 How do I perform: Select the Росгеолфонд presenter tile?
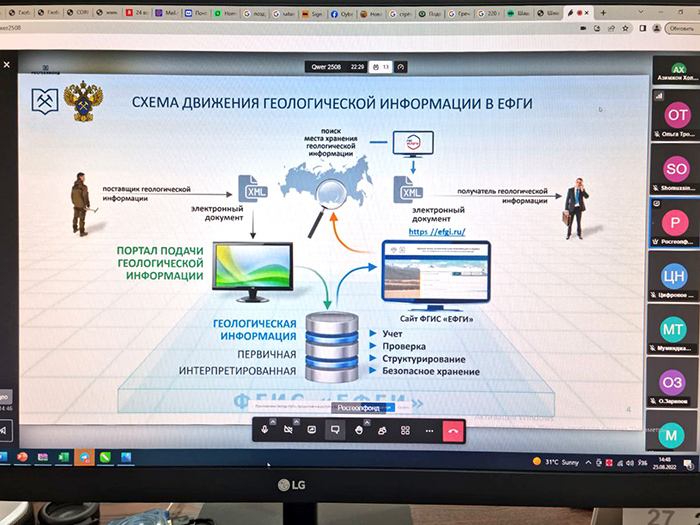point(674,224)
